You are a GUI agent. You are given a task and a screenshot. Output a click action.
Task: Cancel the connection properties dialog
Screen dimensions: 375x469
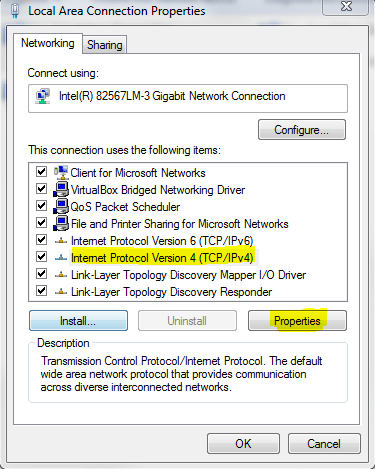coord(324,444)
